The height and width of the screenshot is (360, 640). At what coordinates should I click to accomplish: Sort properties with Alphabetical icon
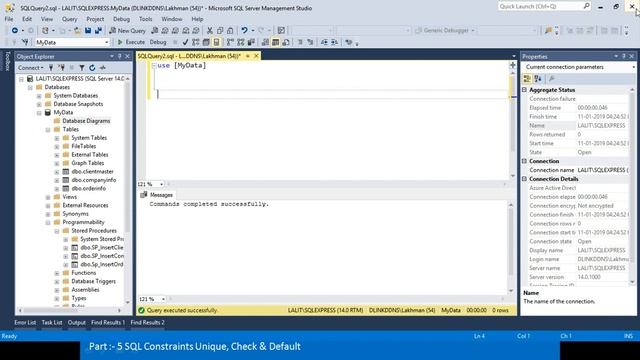538,79
